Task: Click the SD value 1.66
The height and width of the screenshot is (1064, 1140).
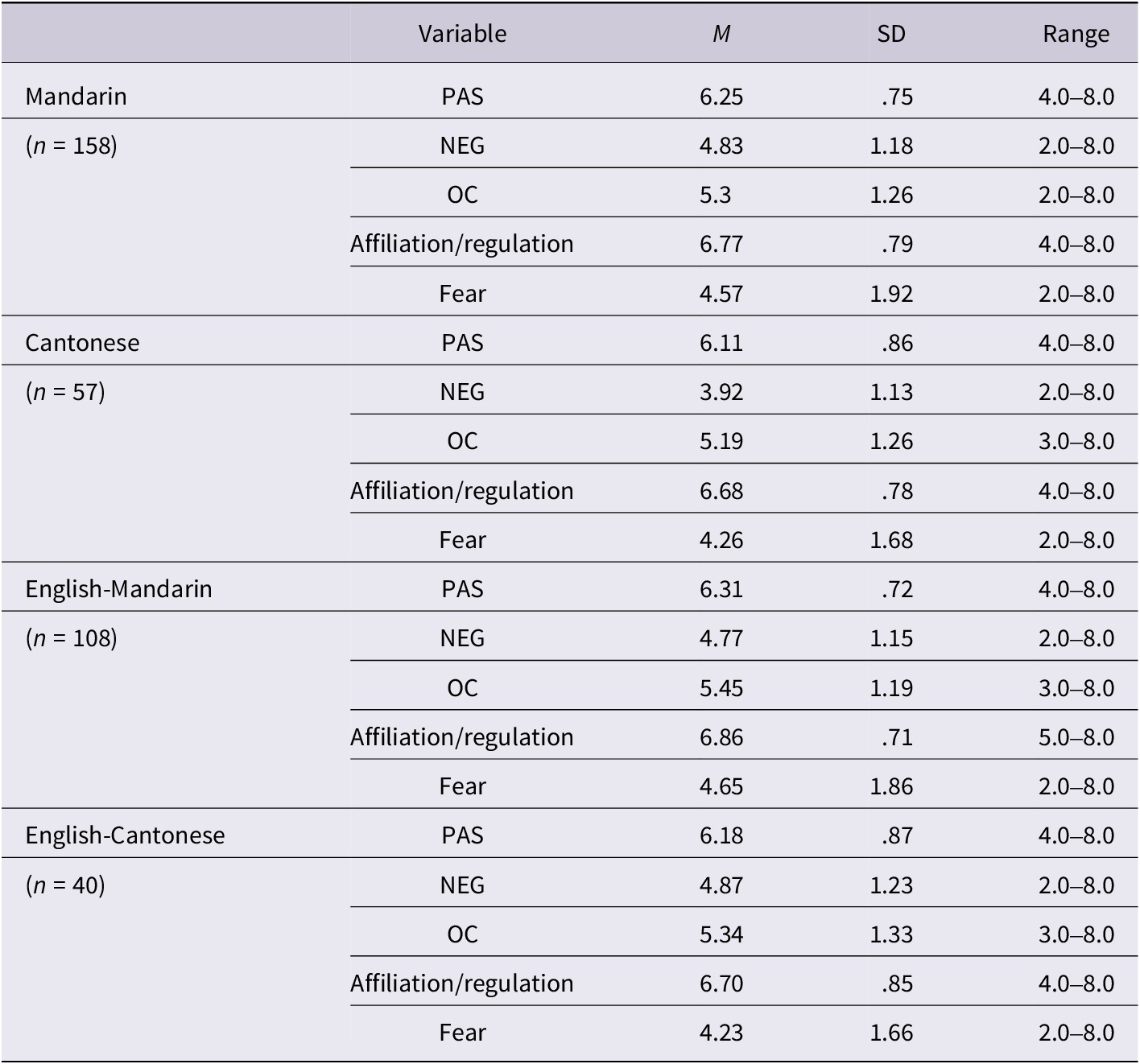Action: pos(891,1033)
